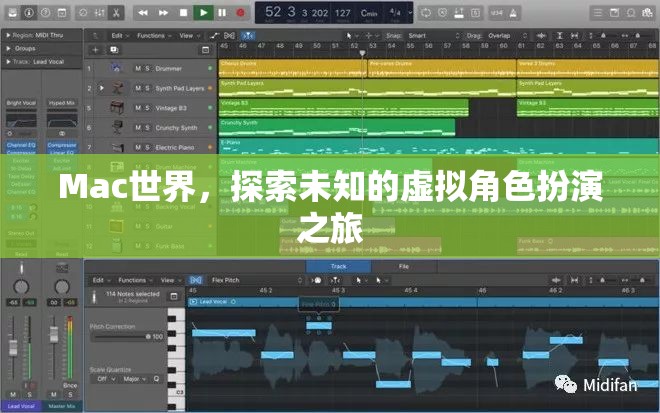Toggle the Metronome click button
This screenshot has height=413, width=660.
tap(513, 13)
